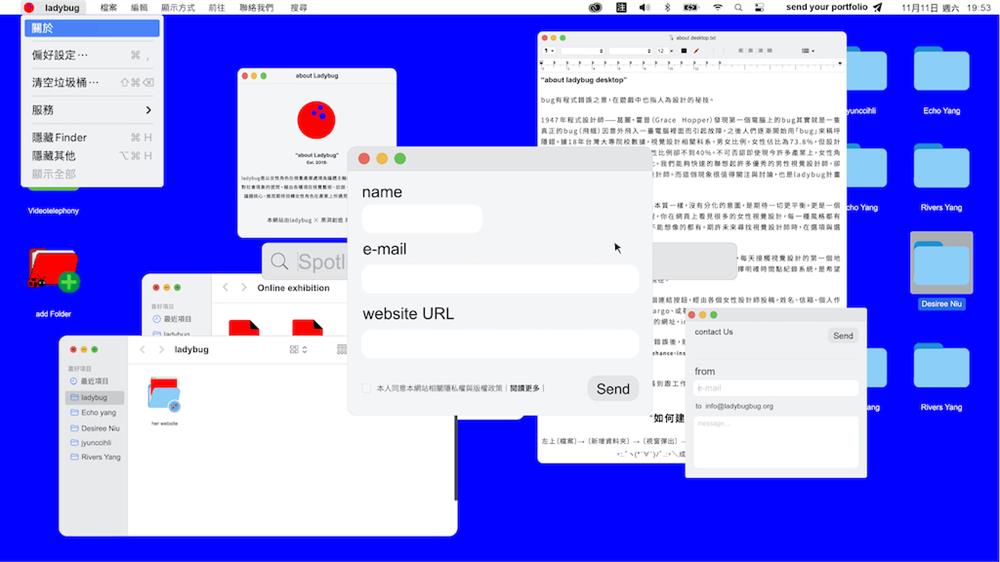Go back in the ladybug Finder window
Screen dimensions: 1000x562
pyautogui.click(x=143, y=350)
